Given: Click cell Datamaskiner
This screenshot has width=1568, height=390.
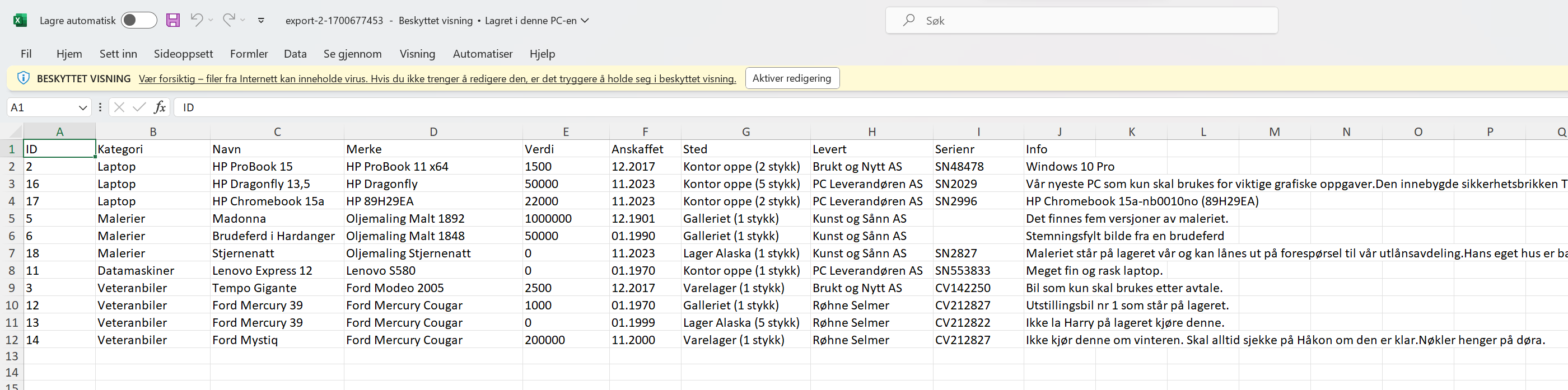Looking at the screenshot, I should [x=152, y=271].
